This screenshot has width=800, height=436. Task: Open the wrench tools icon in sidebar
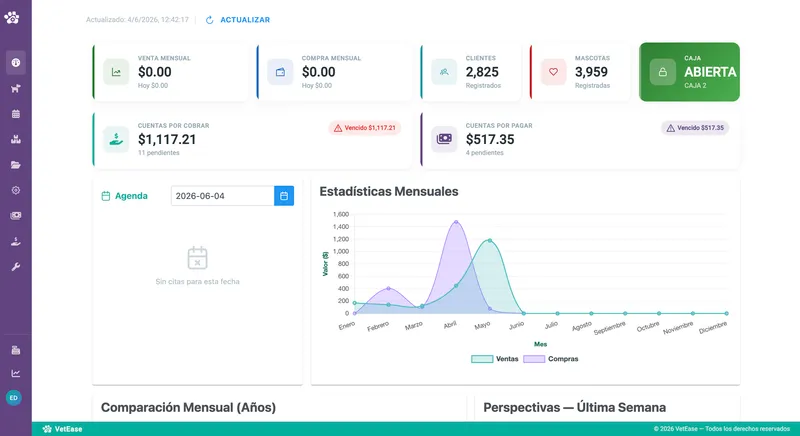pyautogui.click(x=16, y=267)
